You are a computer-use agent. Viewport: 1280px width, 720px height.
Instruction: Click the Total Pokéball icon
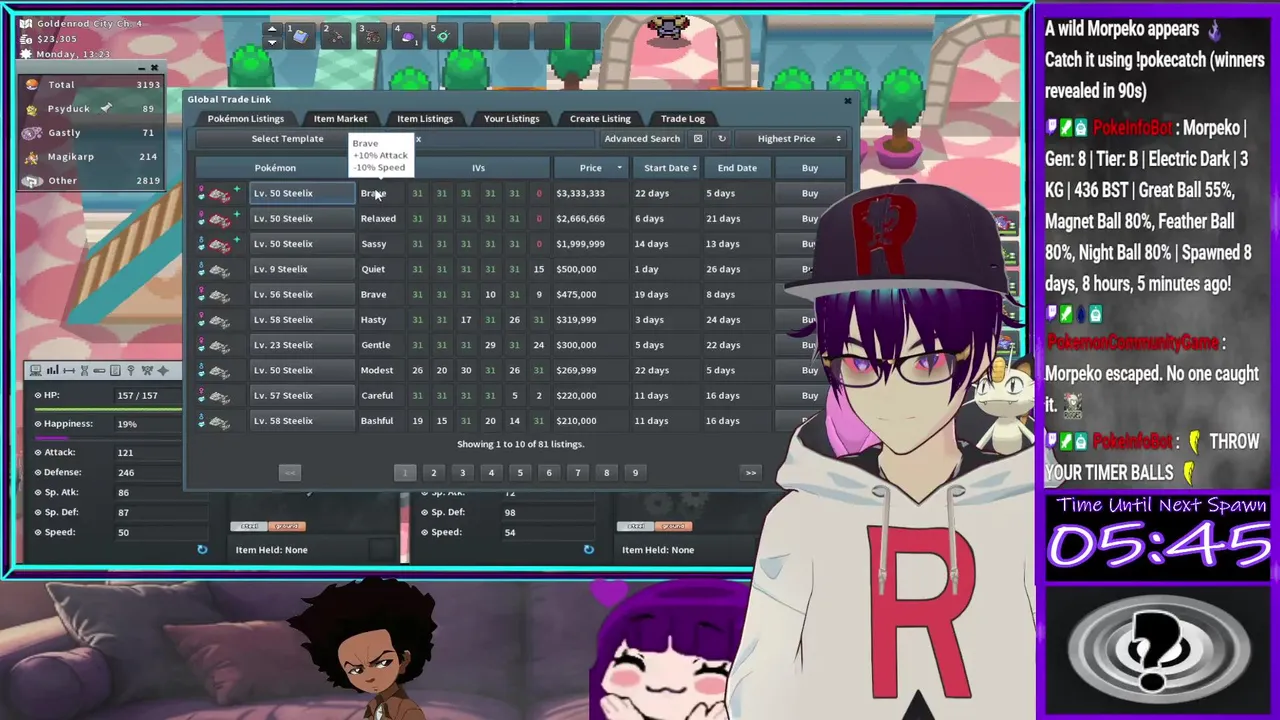32,85
